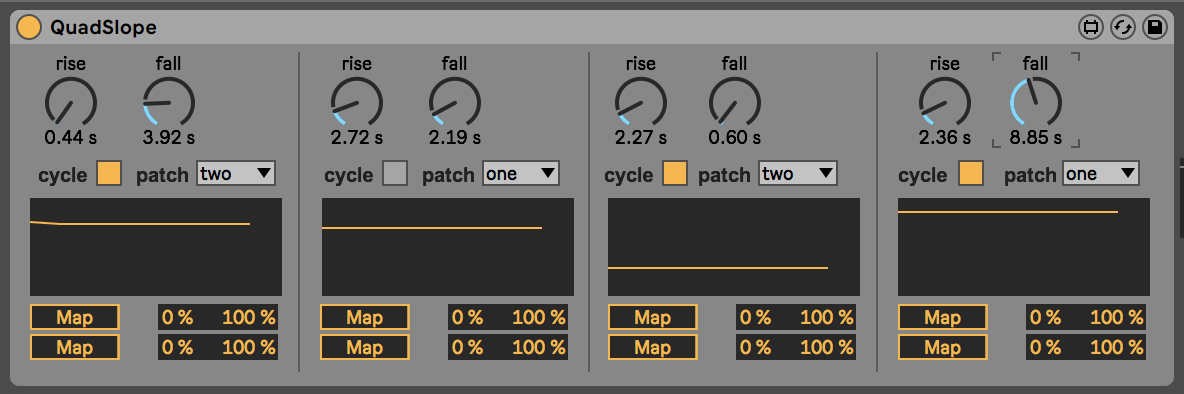Click the fall knob showing 8.85 s
This screenshot has width=1184, height=394.
pos(1036,101)
